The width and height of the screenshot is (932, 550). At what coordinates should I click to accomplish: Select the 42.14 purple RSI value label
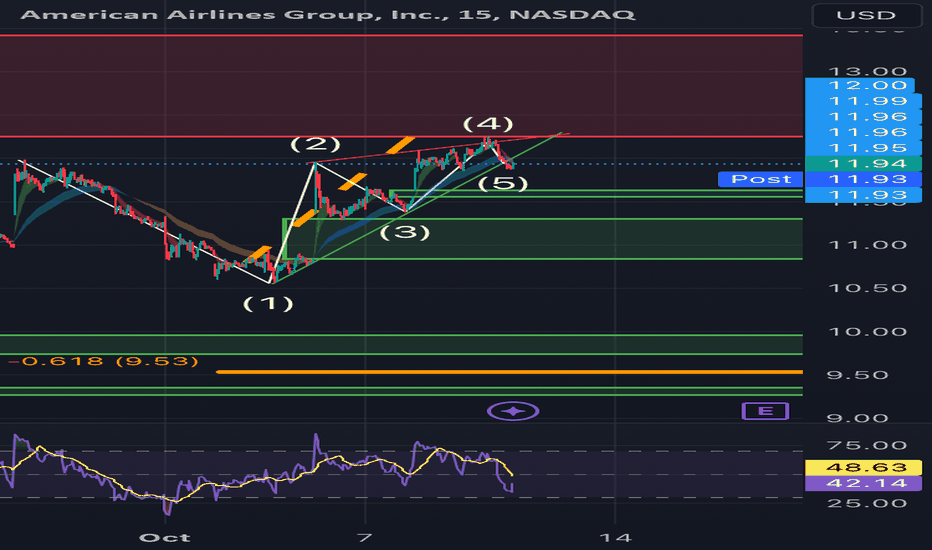pos(863,483)
